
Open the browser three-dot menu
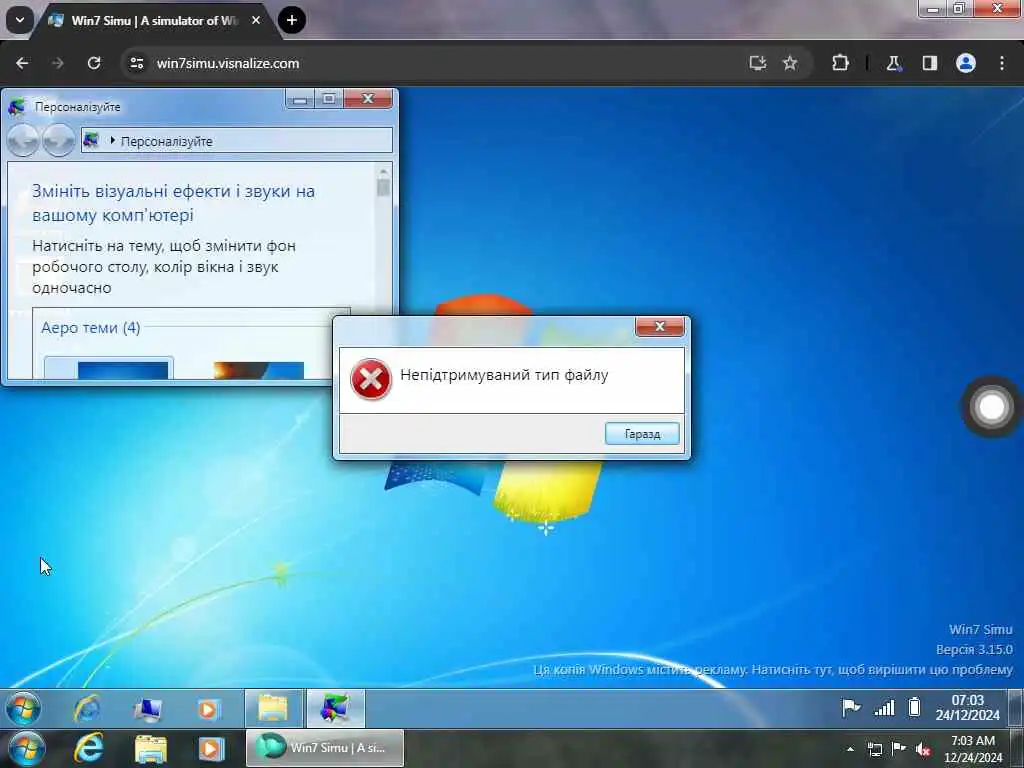click(1002, 63)
